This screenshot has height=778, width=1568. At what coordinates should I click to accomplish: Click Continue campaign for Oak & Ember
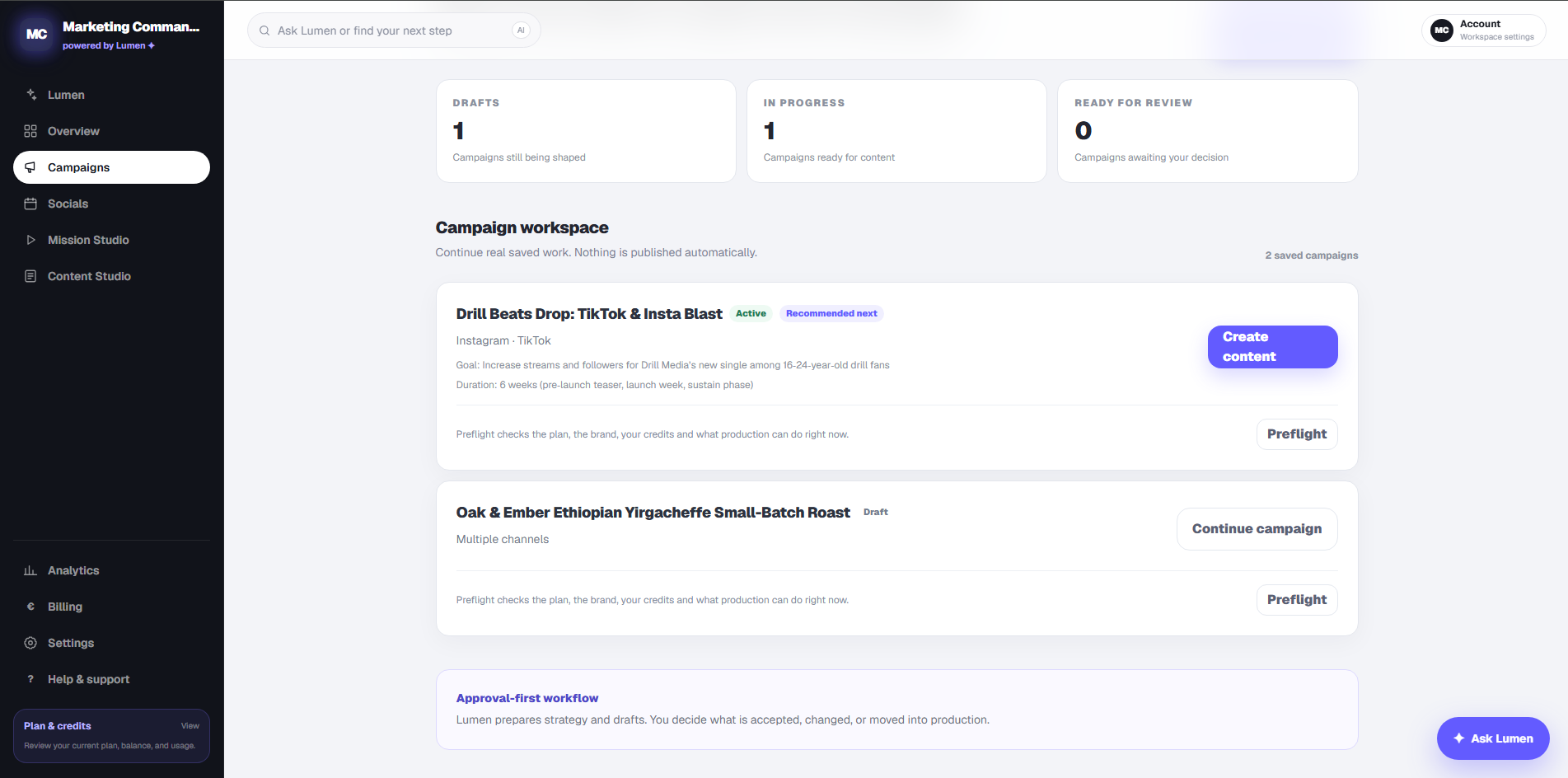[x=1257, y=529]
